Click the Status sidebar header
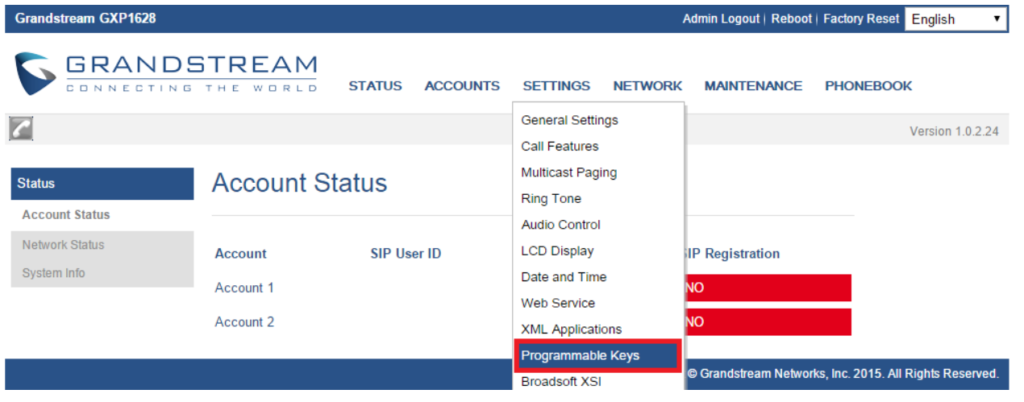Screen dimensions: 1024x402 [103, 183]
